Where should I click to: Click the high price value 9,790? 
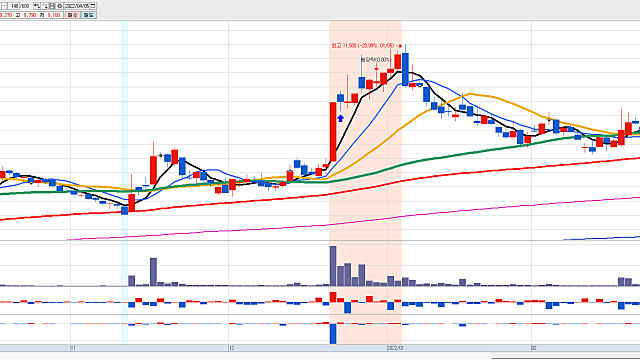click(x=30, y=15)
